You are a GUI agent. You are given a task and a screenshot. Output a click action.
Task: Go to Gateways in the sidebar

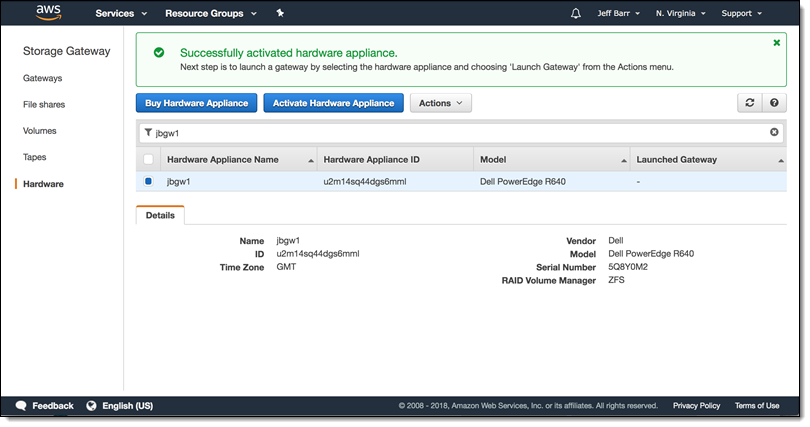pos(42,78)
